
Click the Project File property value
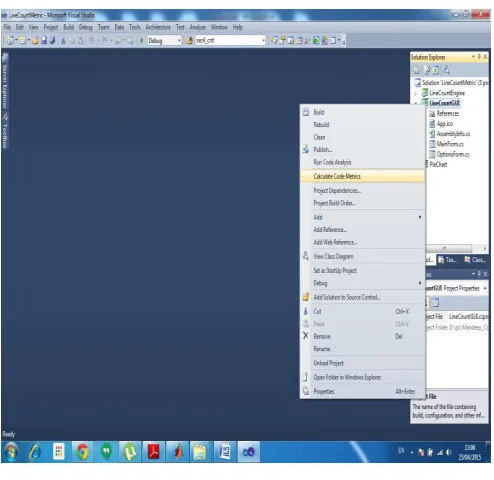coord(468,317)
